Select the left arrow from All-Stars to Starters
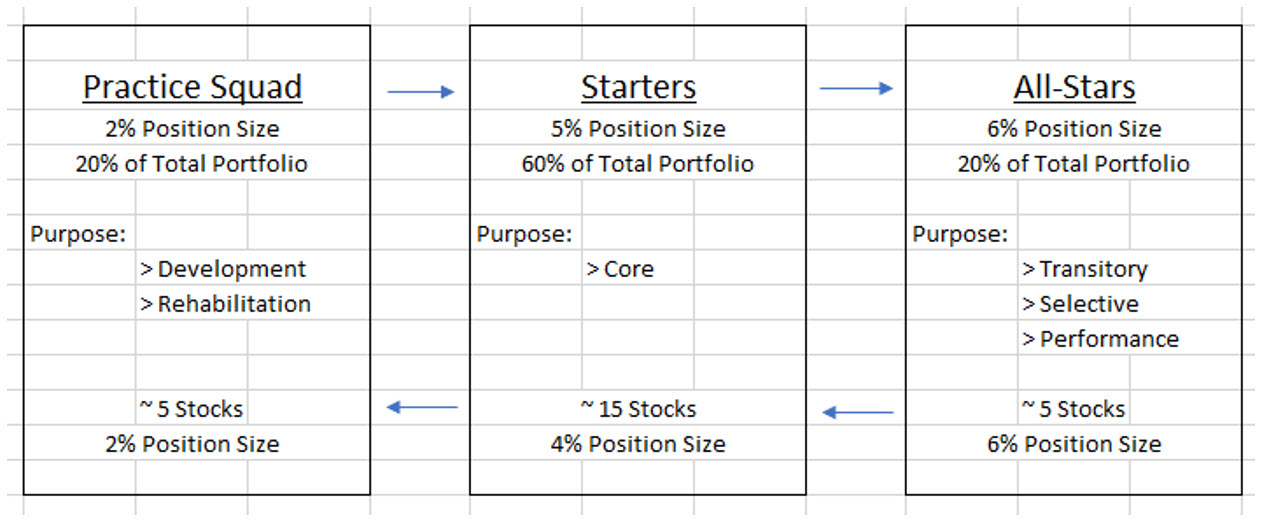Screen dimensions: 1264x520 tap(857, 412)
